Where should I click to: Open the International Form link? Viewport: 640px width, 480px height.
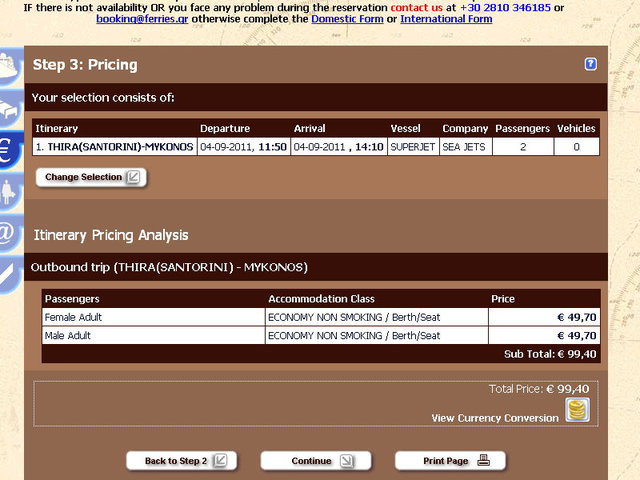pyautogui.click(x=446, y=19)
